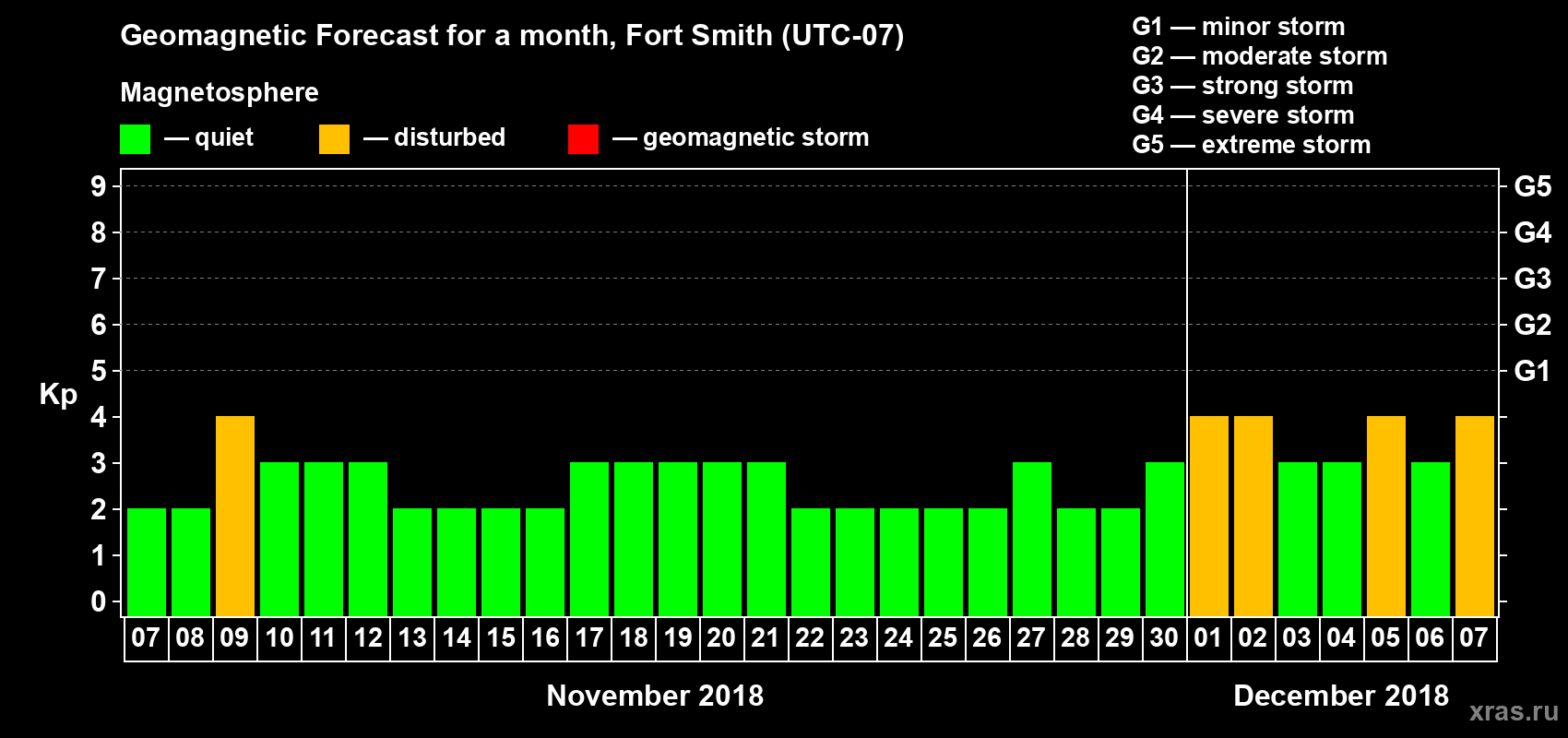Click the 'G3 — strong storm' legend line
This screenshot has width=1568, height=738.
1242,86
